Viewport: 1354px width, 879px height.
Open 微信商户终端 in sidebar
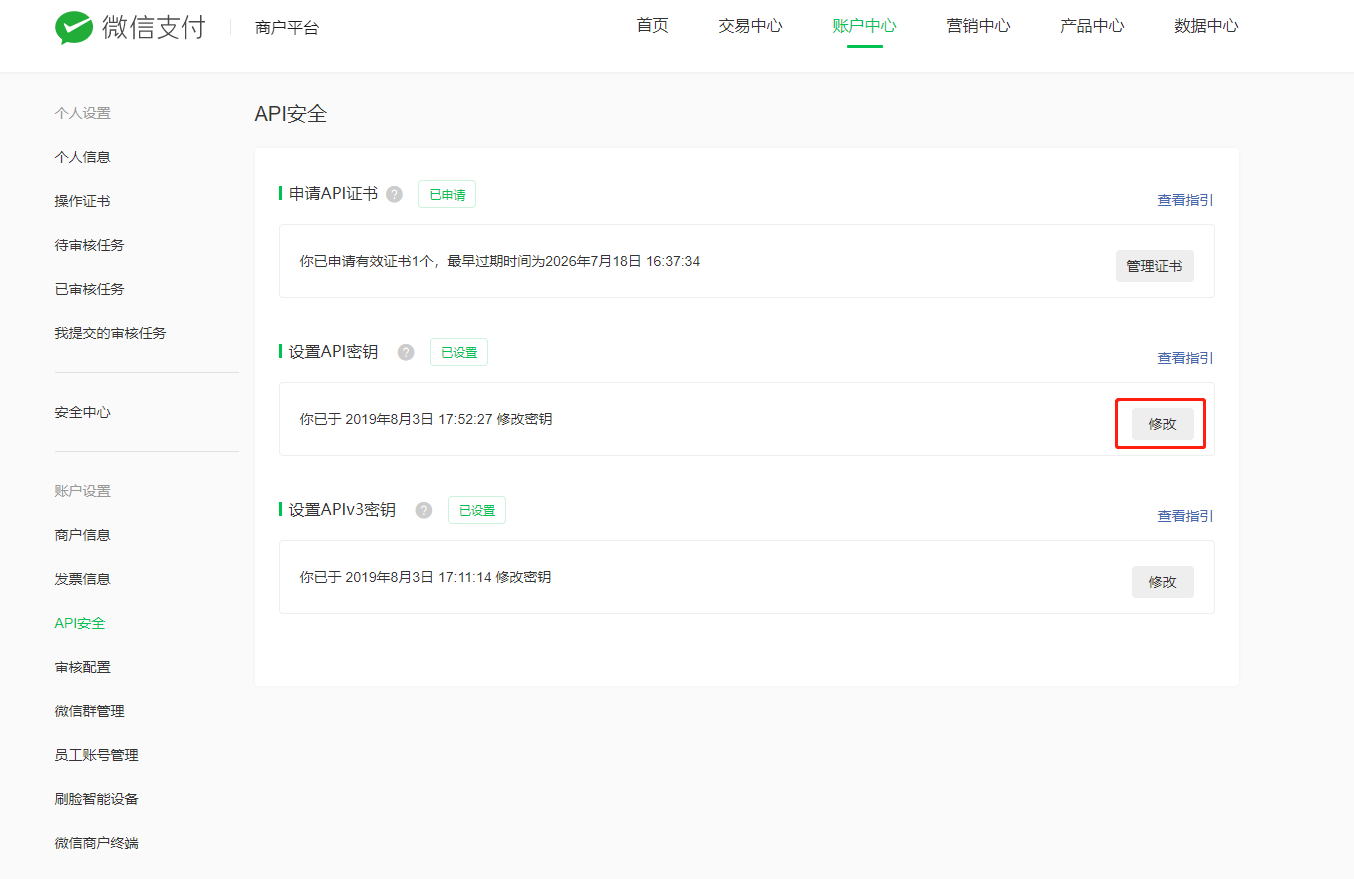(96, 843)
